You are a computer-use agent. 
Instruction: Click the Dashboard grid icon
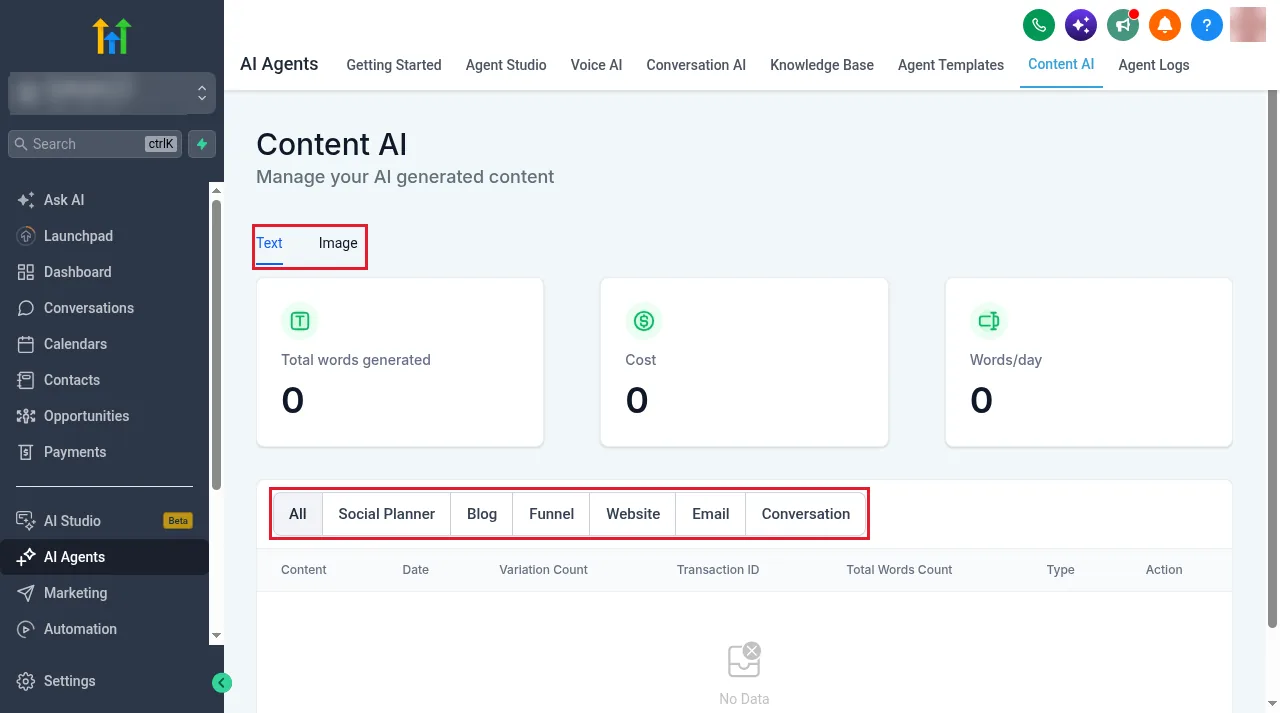(x=26, y=272)
